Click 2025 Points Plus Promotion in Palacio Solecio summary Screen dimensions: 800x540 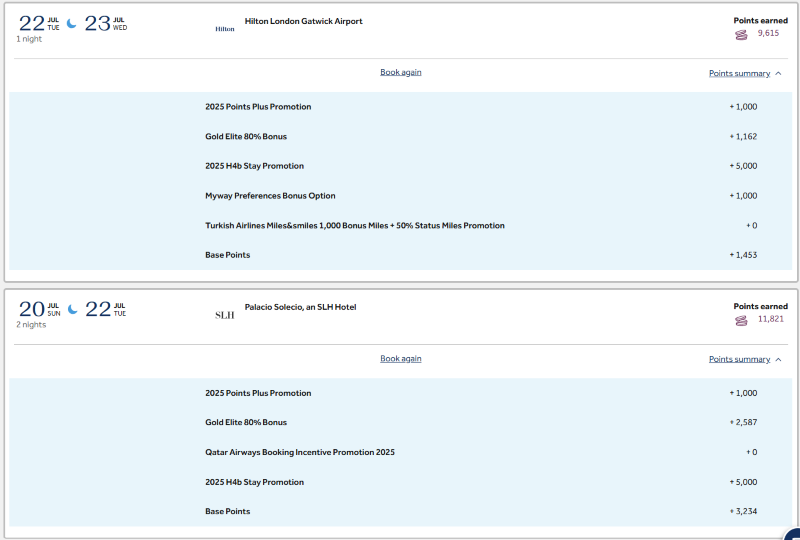coord(258,393)
